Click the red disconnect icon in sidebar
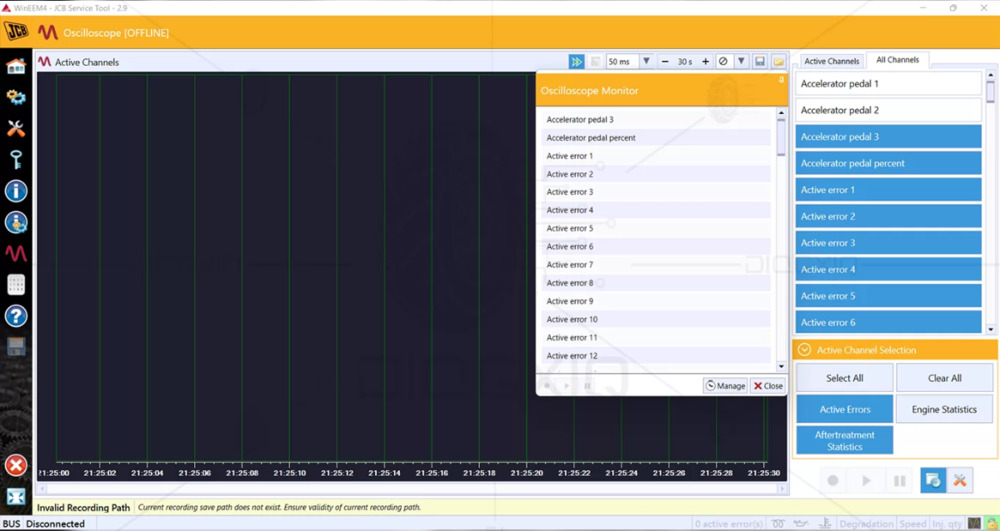This screenshot has height=531, width=1000. 16,465
